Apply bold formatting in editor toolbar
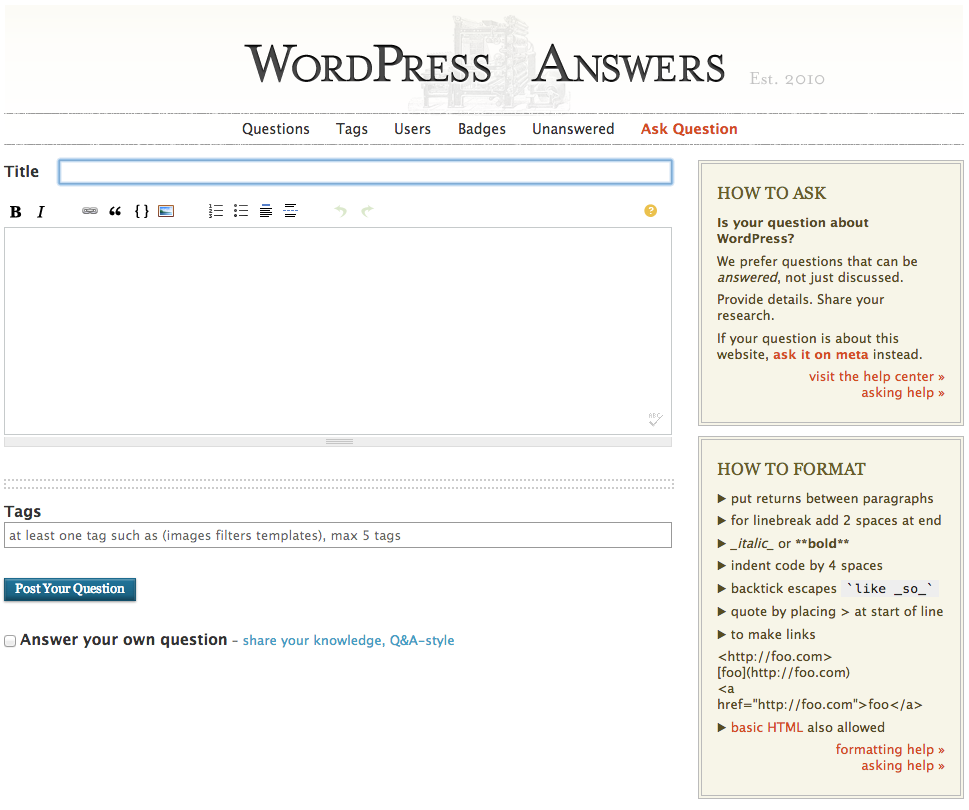 (x=16, y=212)
